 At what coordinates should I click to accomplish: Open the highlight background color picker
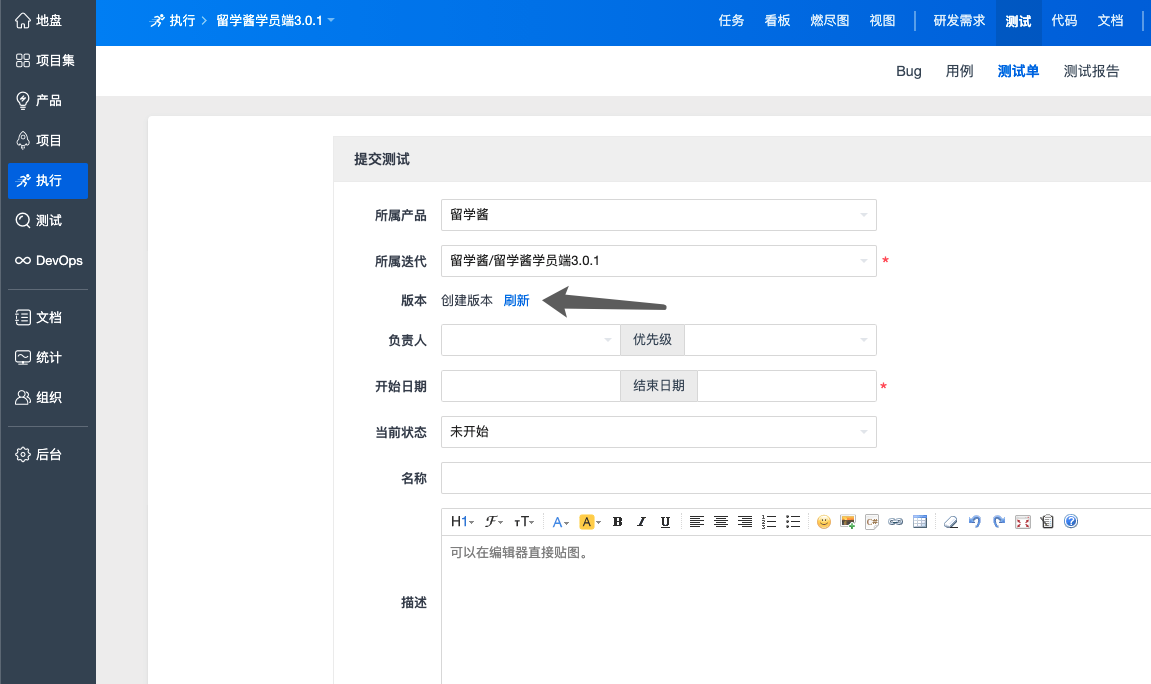point(590,522)
